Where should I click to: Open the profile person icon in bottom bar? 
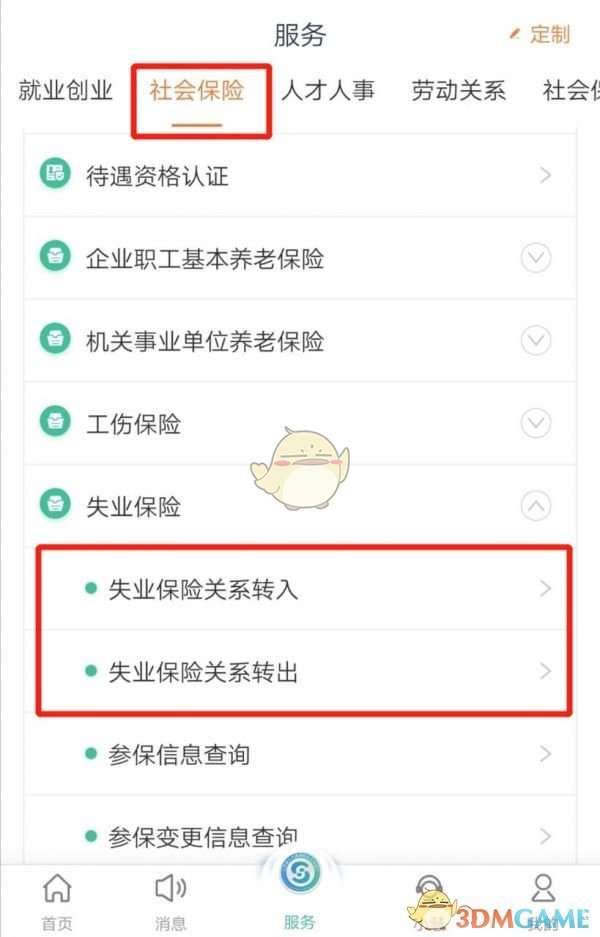coord(543,888)
